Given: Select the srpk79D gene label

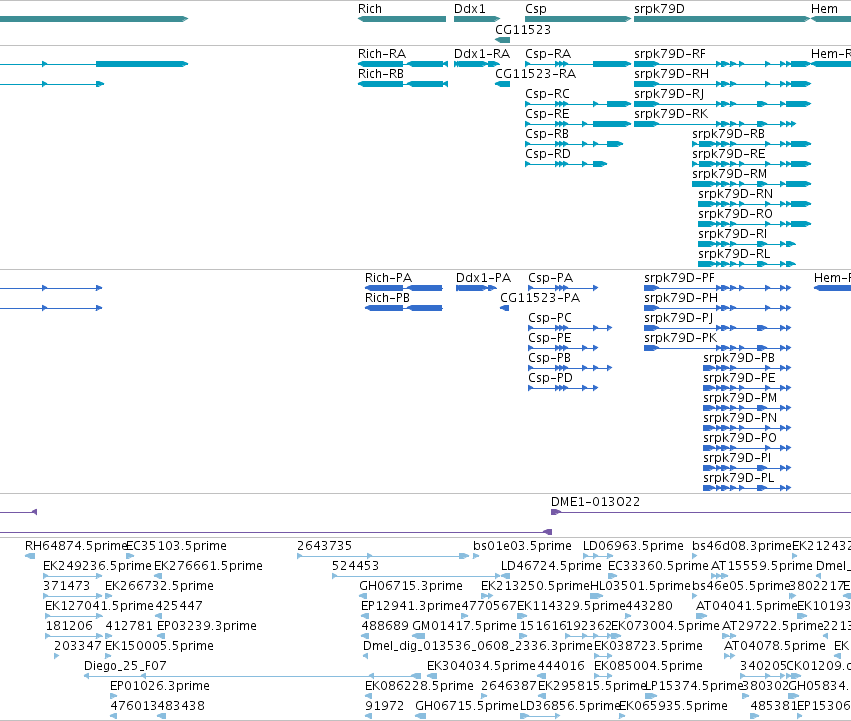Looking at the screenshot, I should click(659, 9).
